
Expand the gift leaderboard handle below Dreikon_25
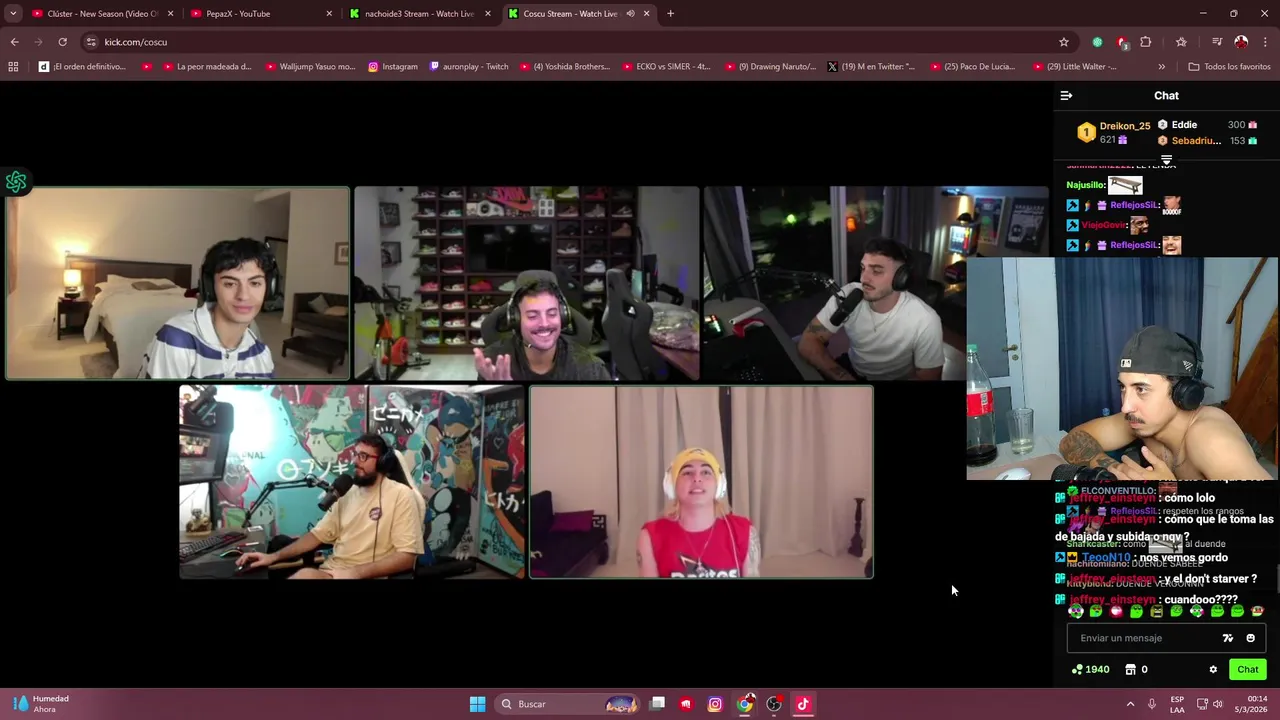(1166, 160)
